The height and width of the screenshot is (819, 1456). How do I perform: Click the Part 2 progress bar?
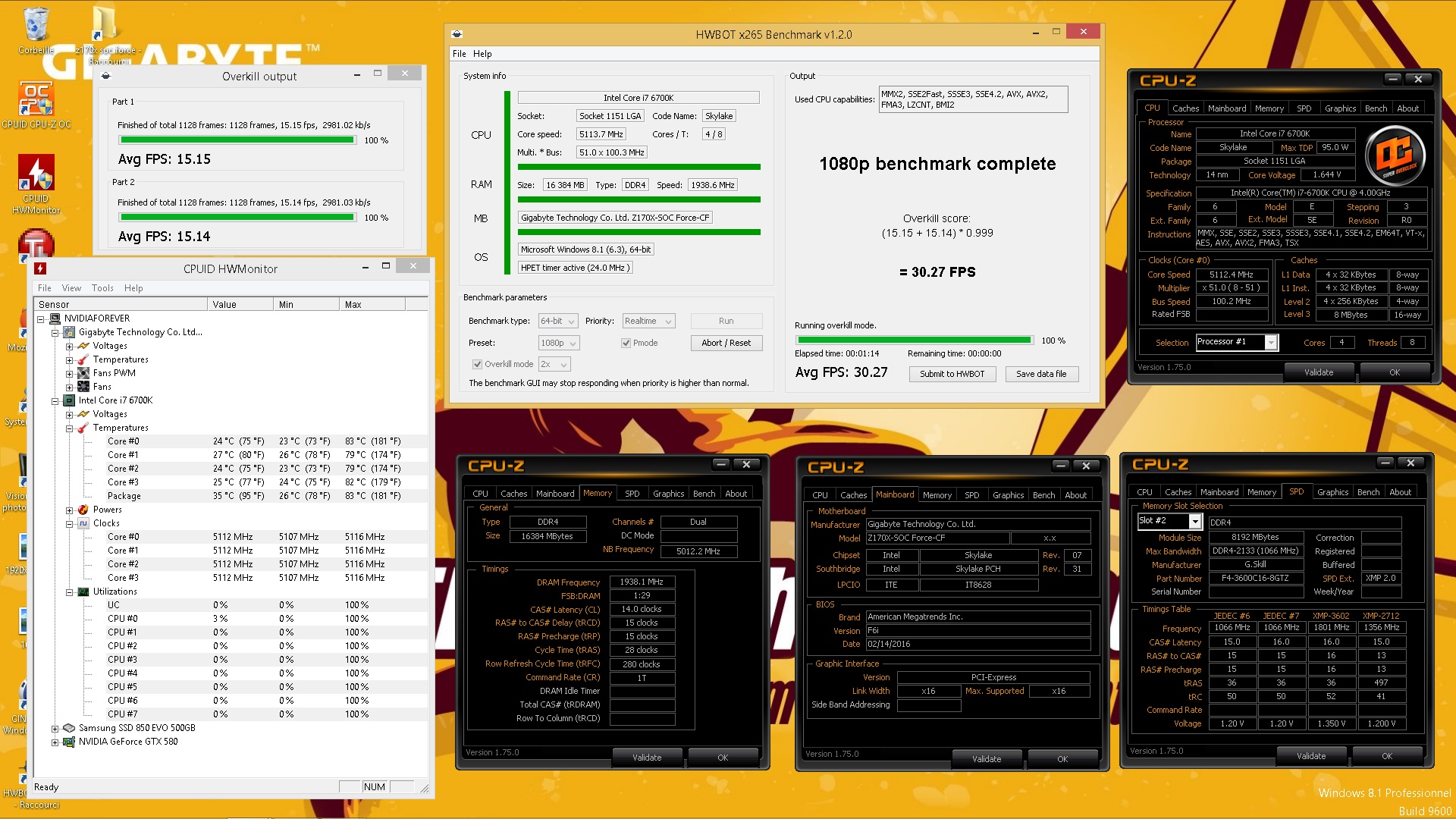coord(237,218)
